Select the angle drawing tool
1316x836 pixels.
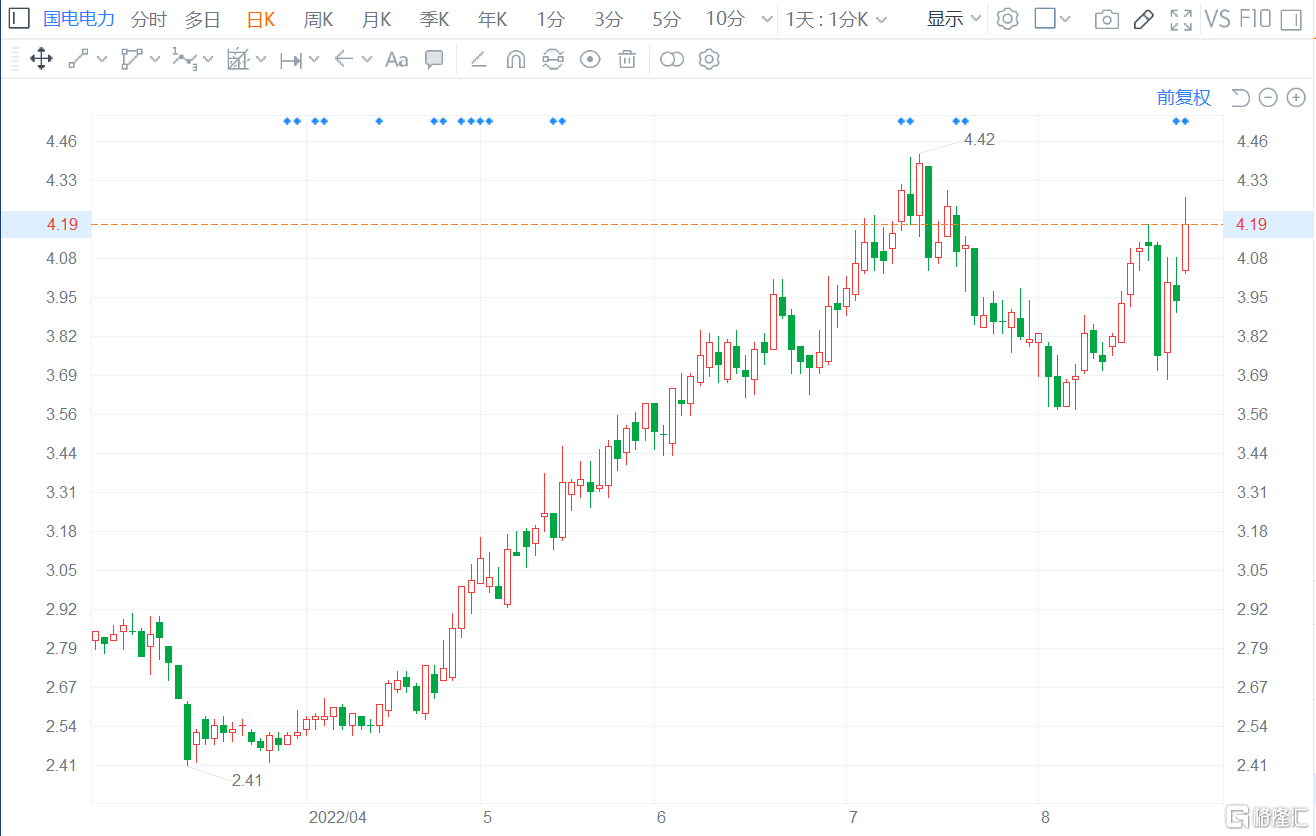click(x=479, y=60)
